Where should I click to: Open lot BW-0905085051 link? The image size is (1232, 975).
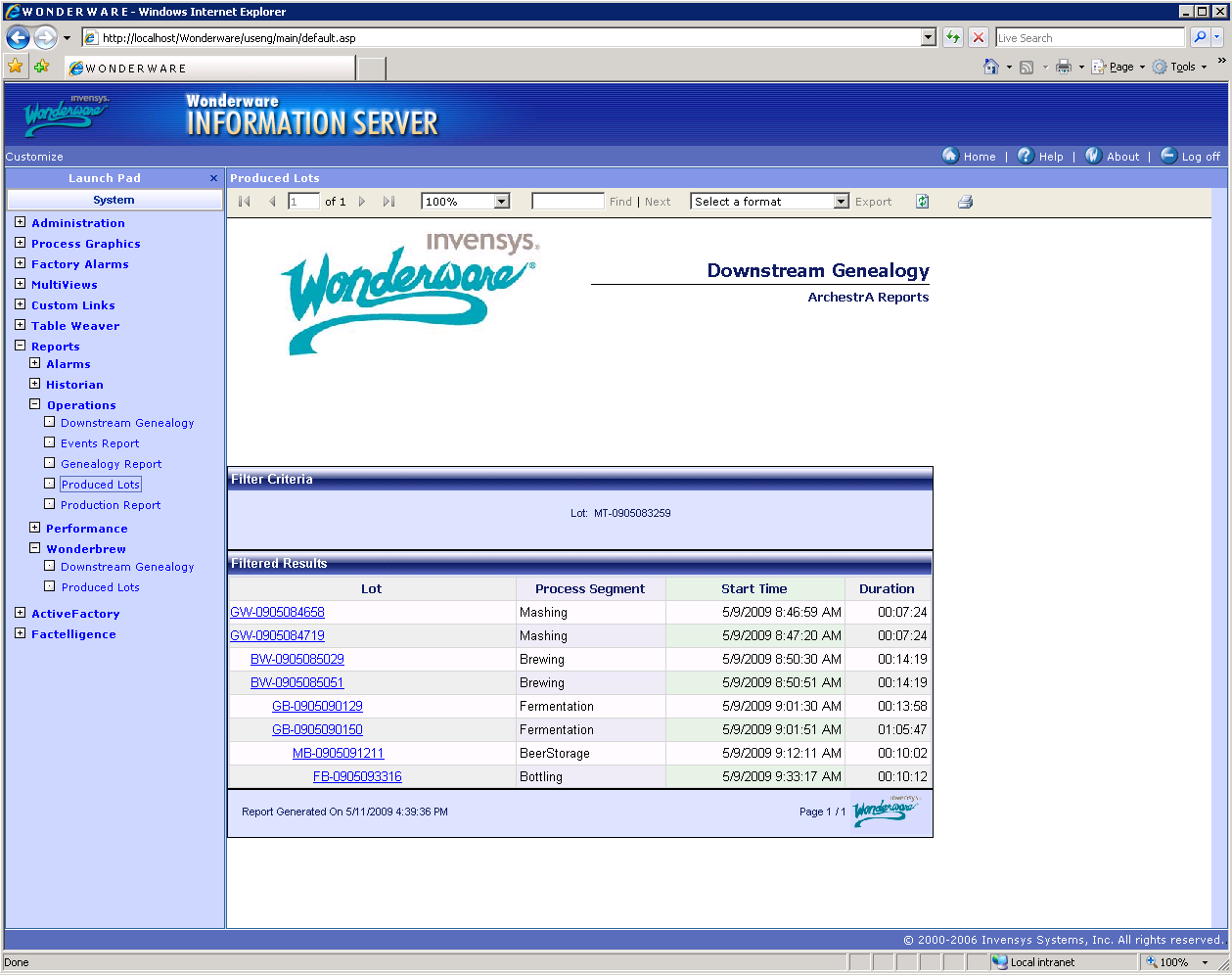coord(297,682)
